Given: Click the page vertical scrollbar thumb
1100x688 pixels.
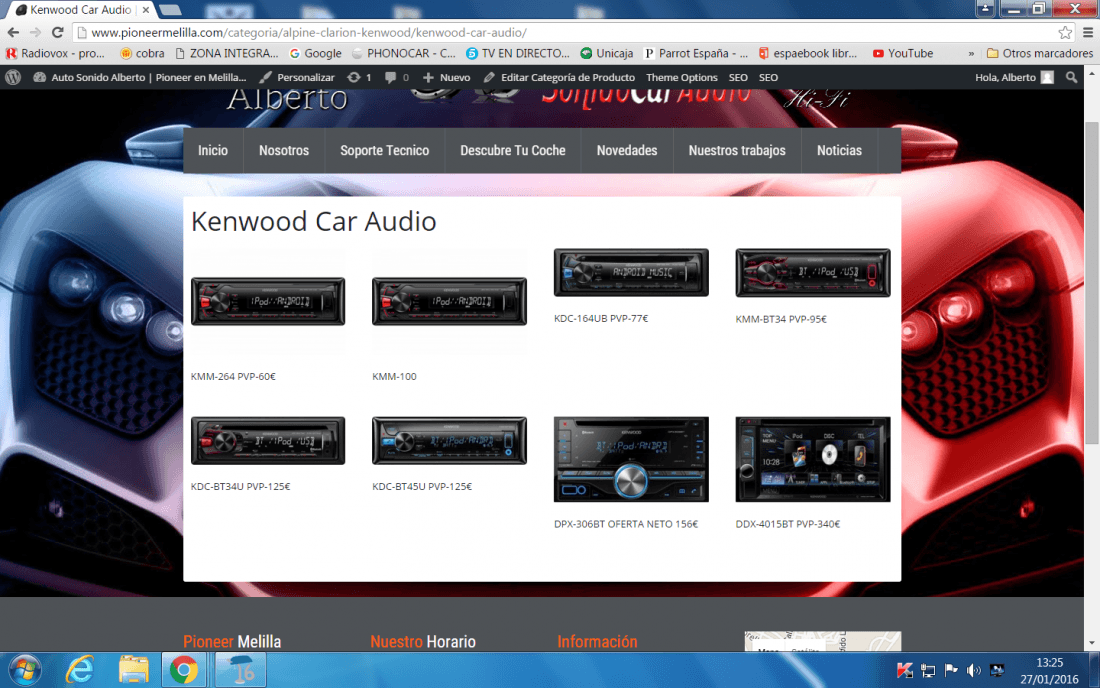Looking at the screenshot, I should [x=1092, y=282].
